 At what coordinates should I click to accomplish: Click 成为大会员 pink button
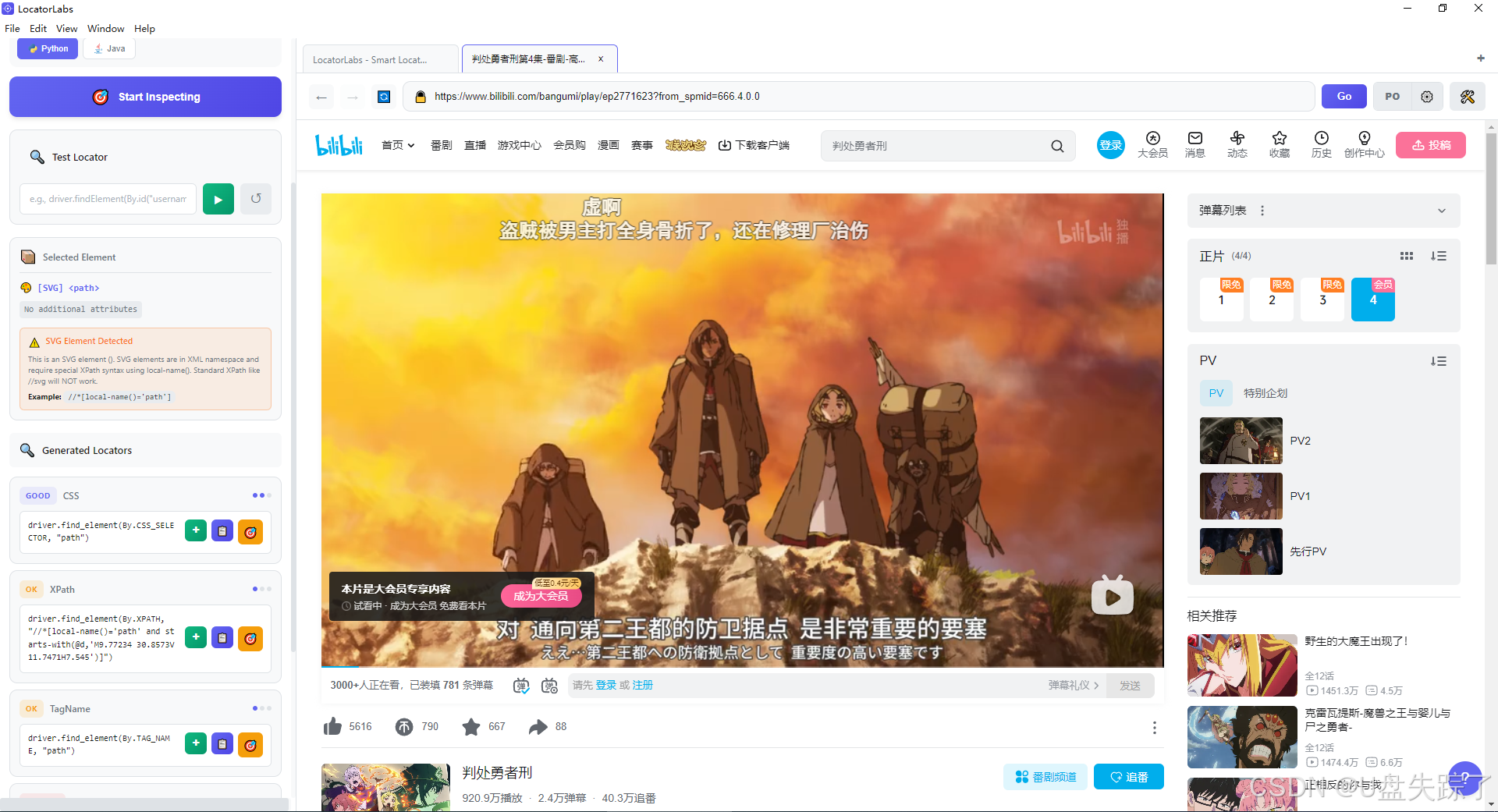pyautogui.click(x=541, y=596)
